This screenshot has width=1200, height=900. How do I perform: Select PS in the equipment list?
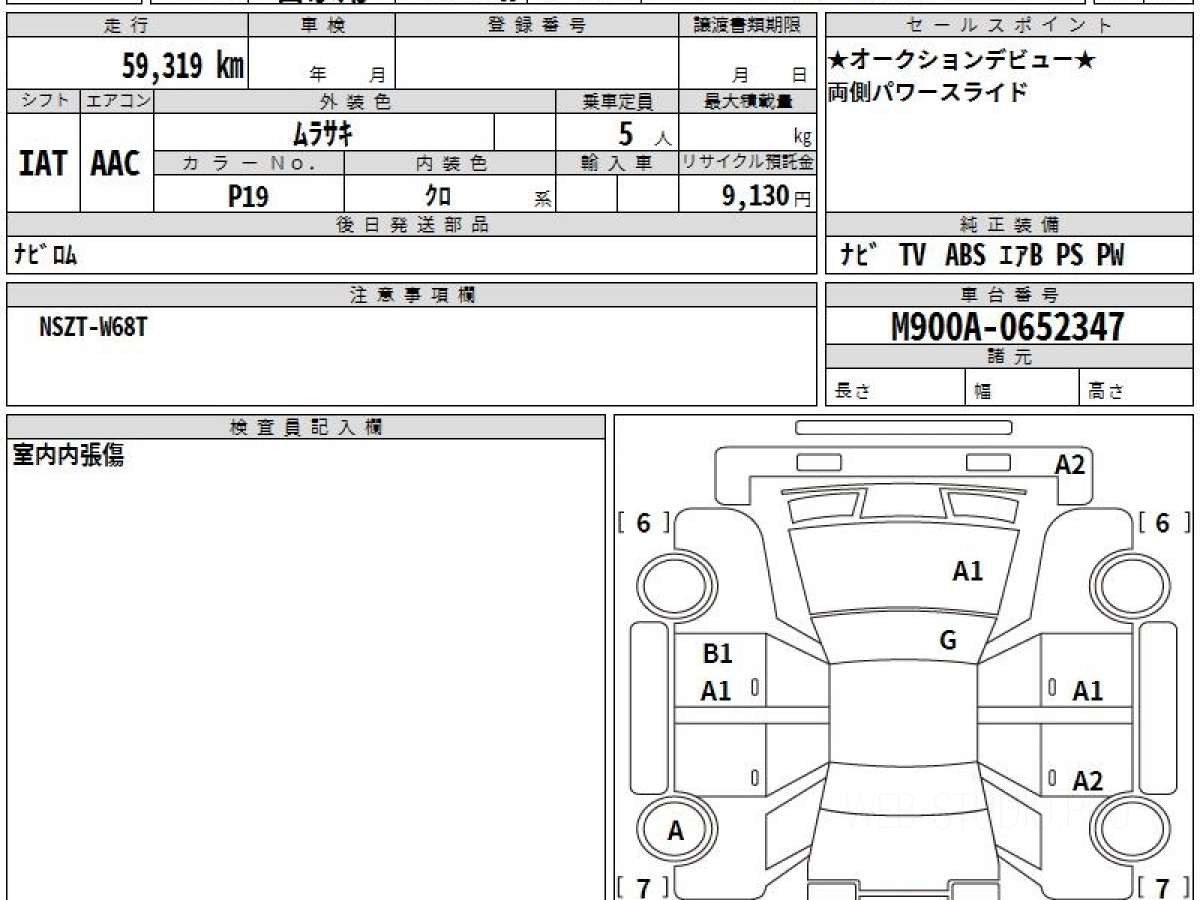pyautogui.click(x=1069, y=256)
